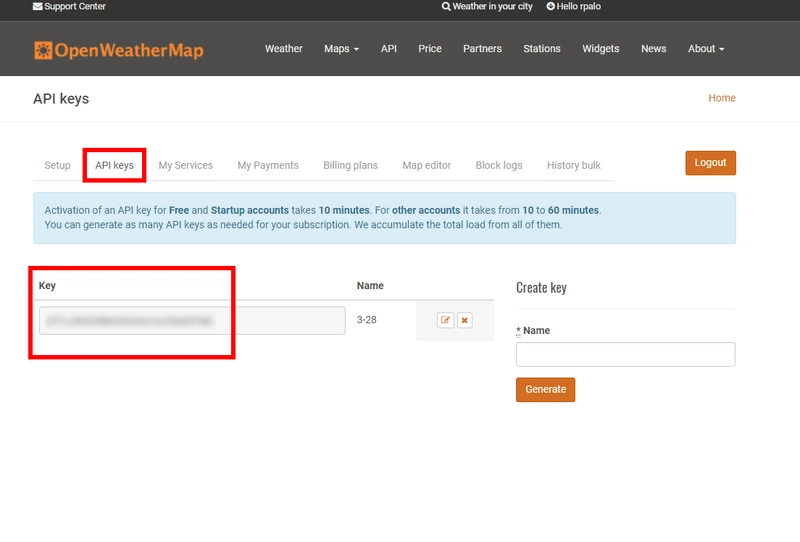Switch to the Map editor tab
Viewport: 800px width, 542px height.
pyautogui.click(x=427, y=165)
